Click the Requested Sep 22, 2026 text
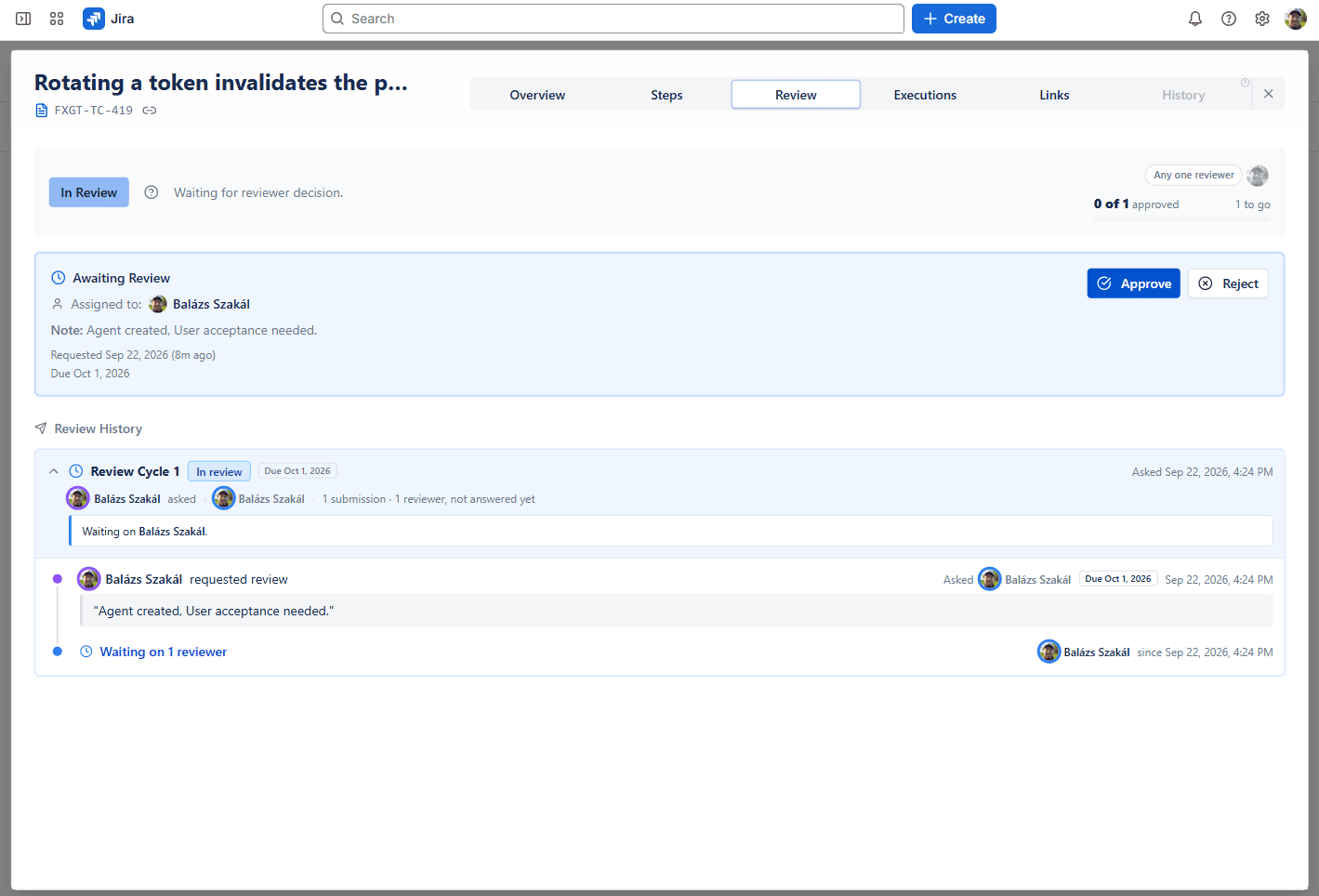 click(x=133, y=355)
